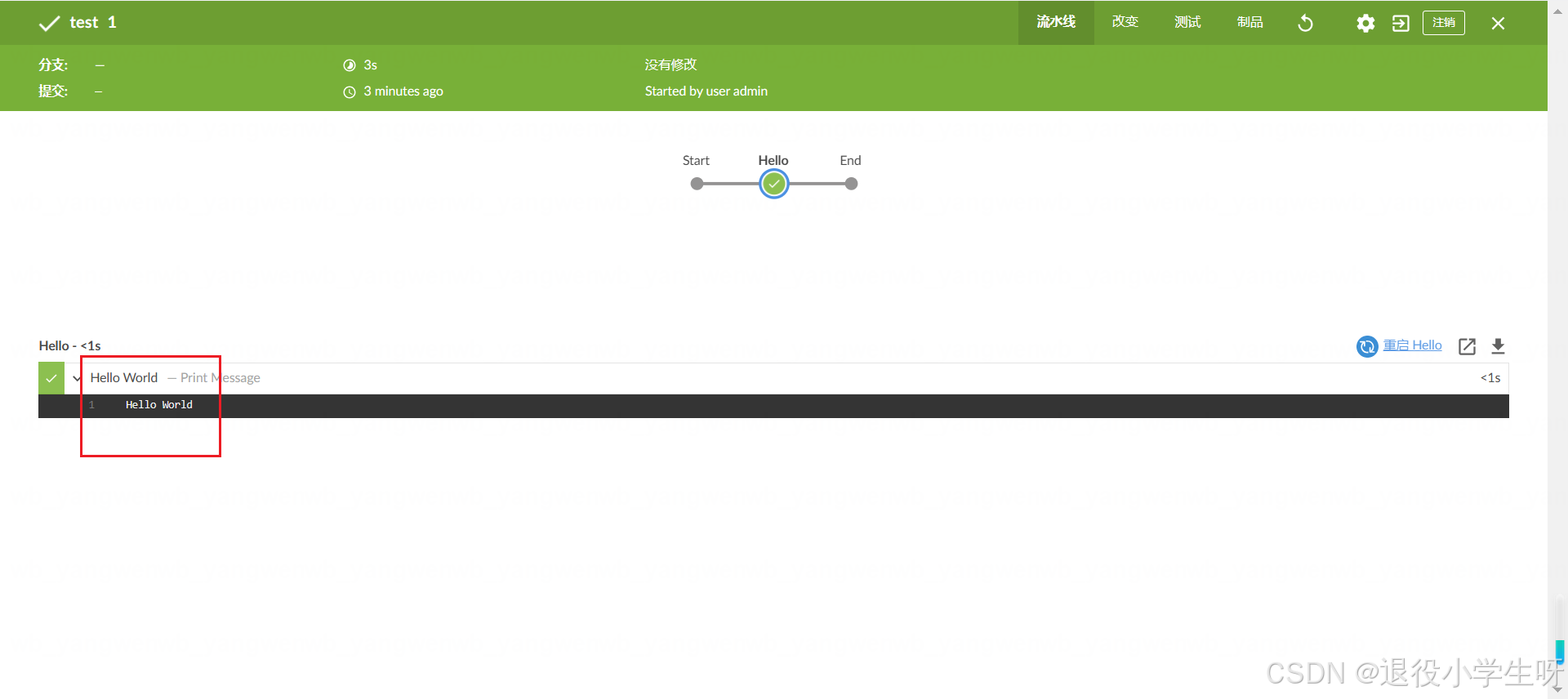Screen dimensions: 1568x699
Task: Click the scrollbar down arrow
Action: [x=1557, y=691]
